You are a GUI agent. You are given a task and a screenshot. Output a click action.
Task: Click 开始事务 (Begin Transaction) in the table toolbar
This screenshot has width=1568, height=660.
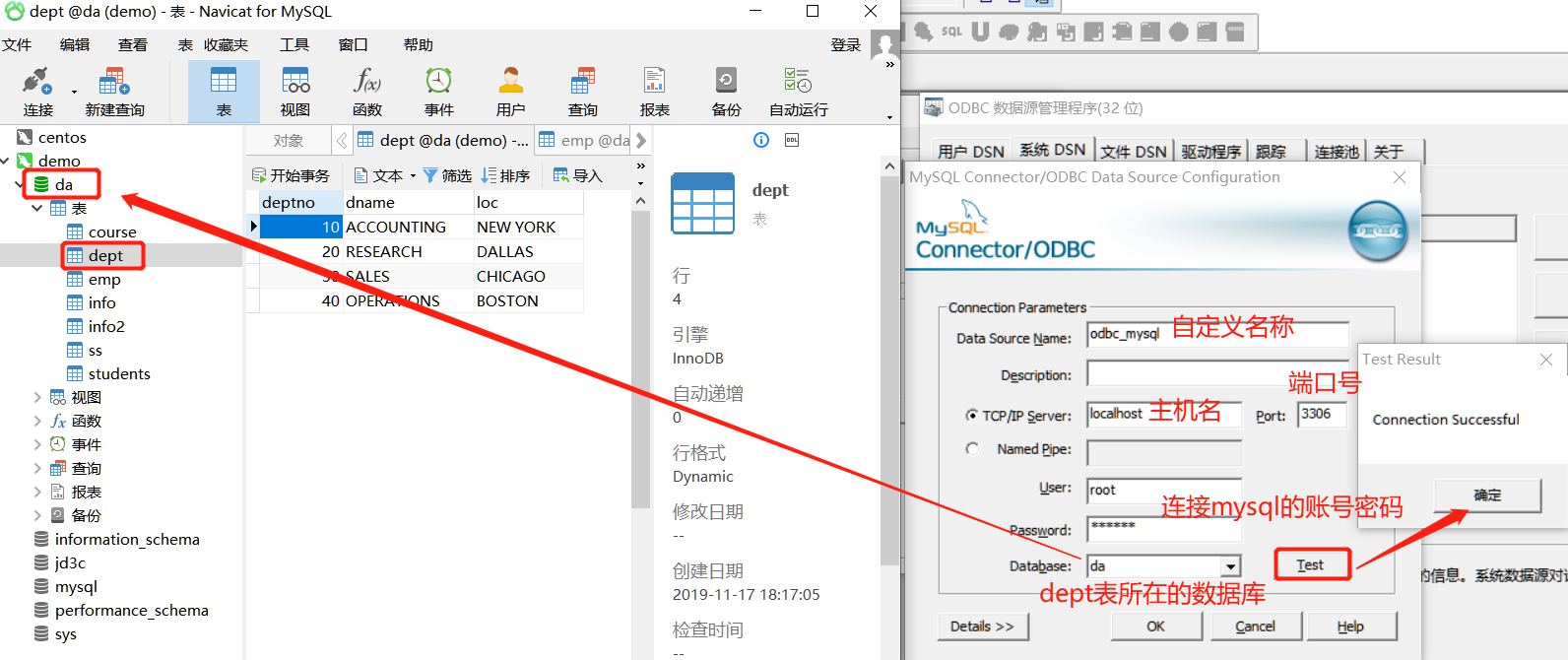292,175
